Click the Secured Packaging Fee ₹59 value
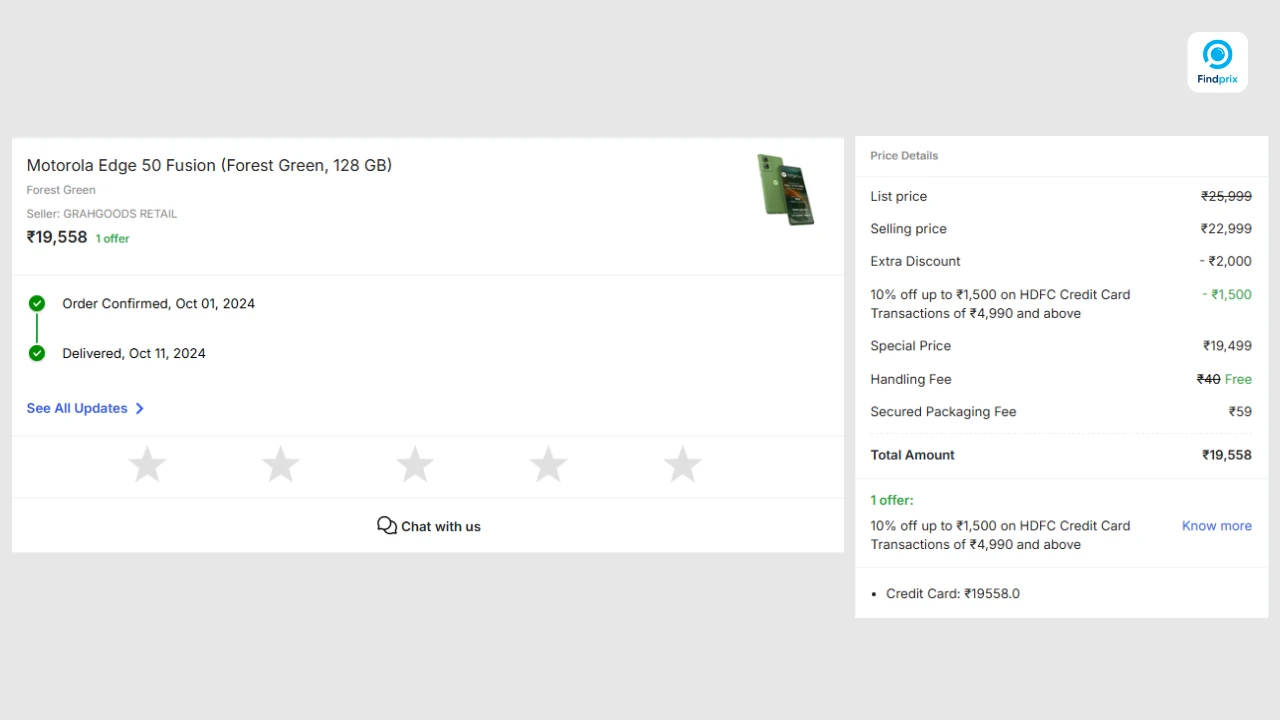This screenshot has width=1280, height=720. point(1240,412)
